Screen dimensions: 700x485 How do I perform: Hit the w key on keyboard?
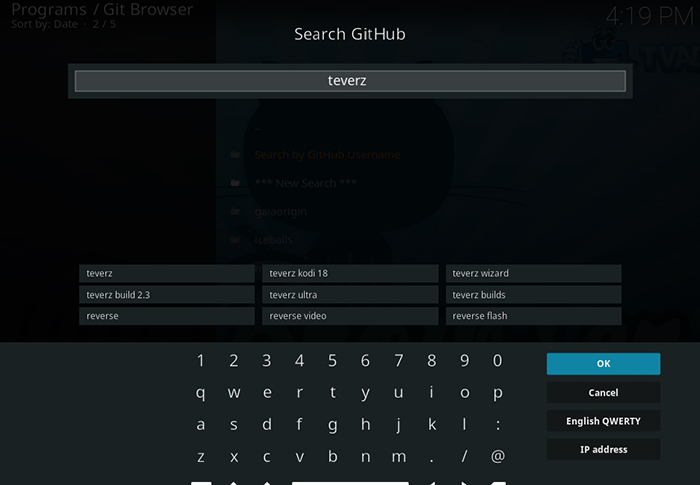tap(234, 393)
